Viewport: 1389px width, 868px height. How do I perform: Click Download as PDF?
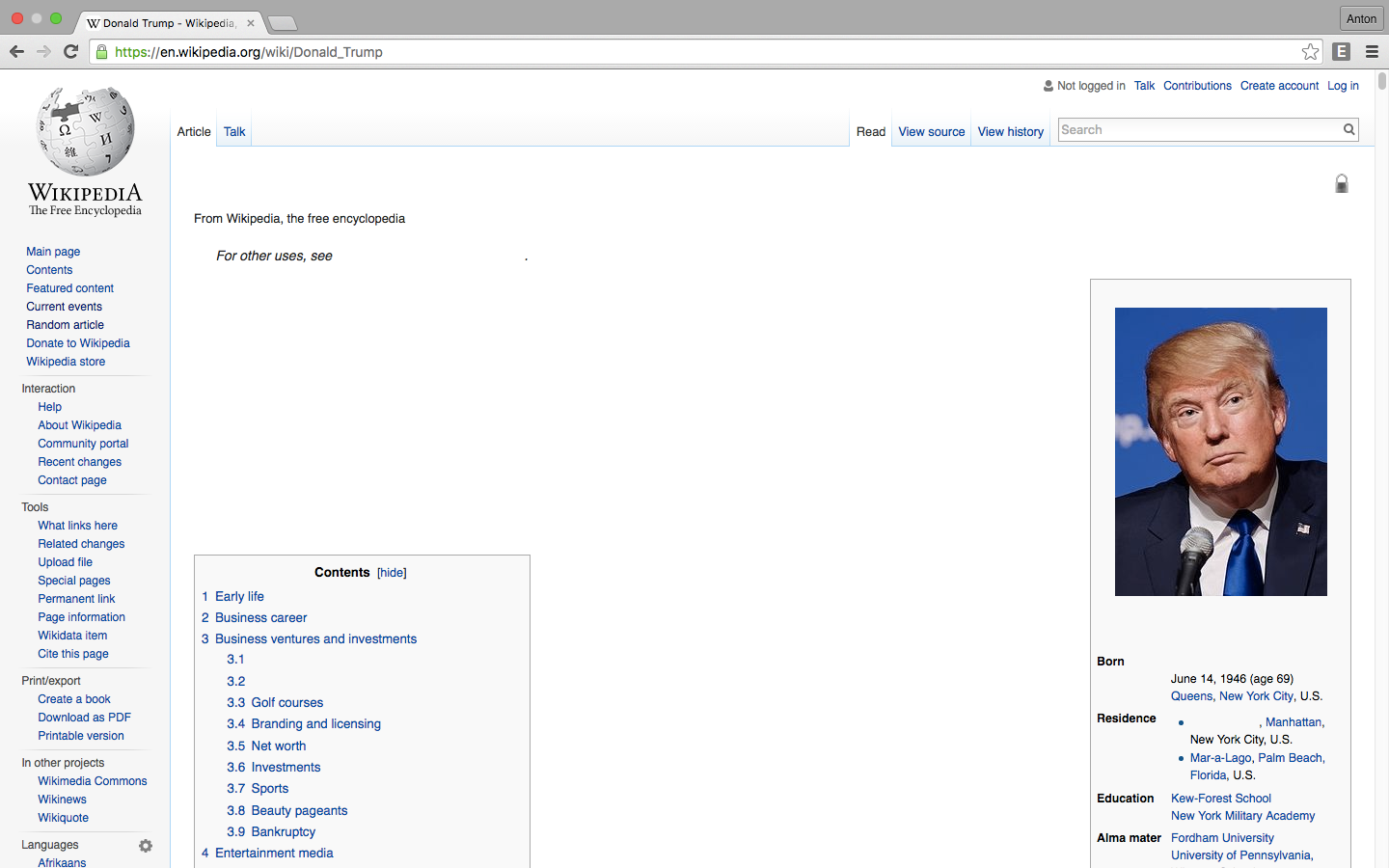[84, 718]
